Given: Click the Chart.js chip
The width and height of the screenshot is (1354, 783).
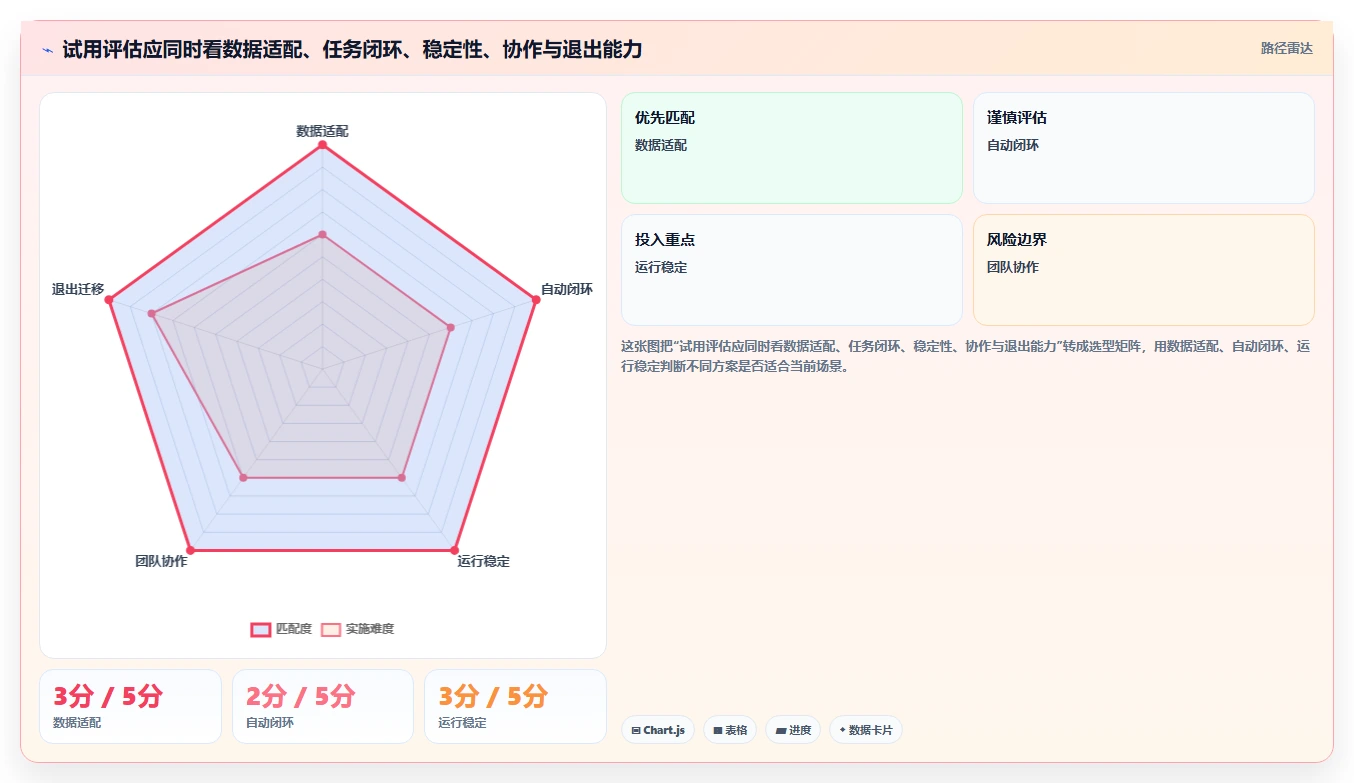Looking at the screenshot, I should tap(658, 730).
